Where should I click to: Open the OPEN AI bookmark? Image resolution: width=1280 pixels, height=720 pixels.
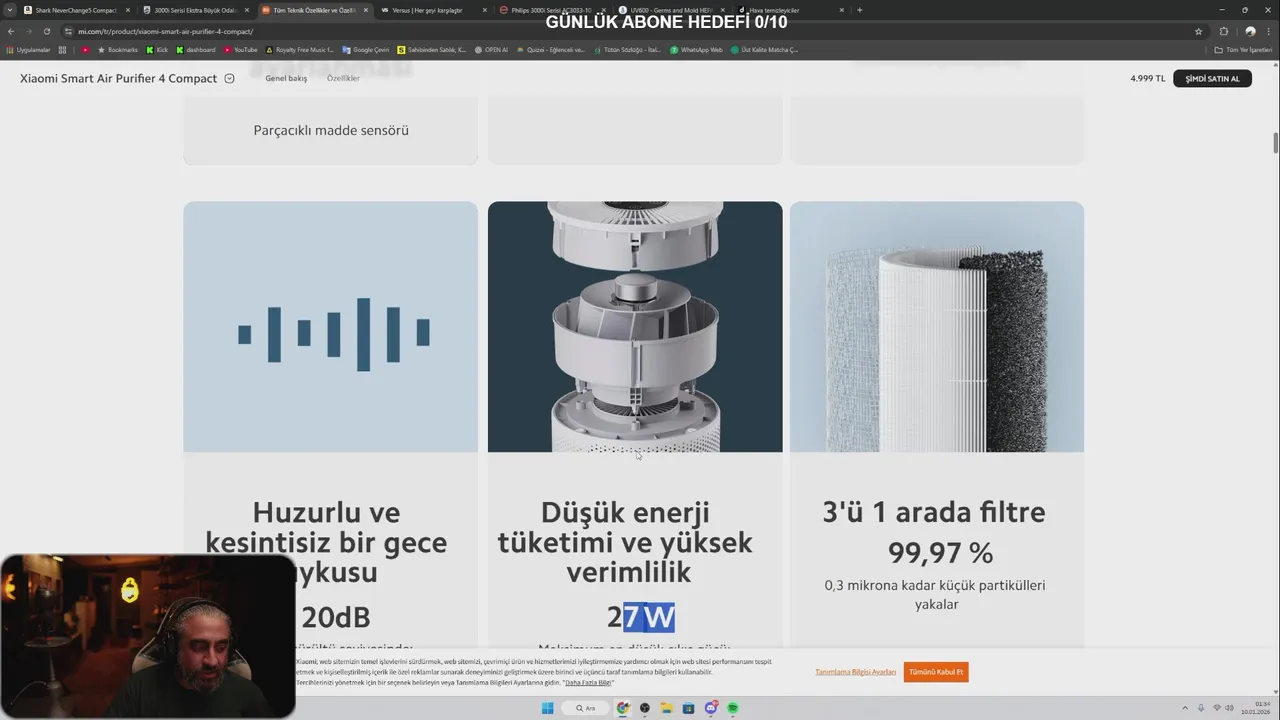(x=491, y=49)
